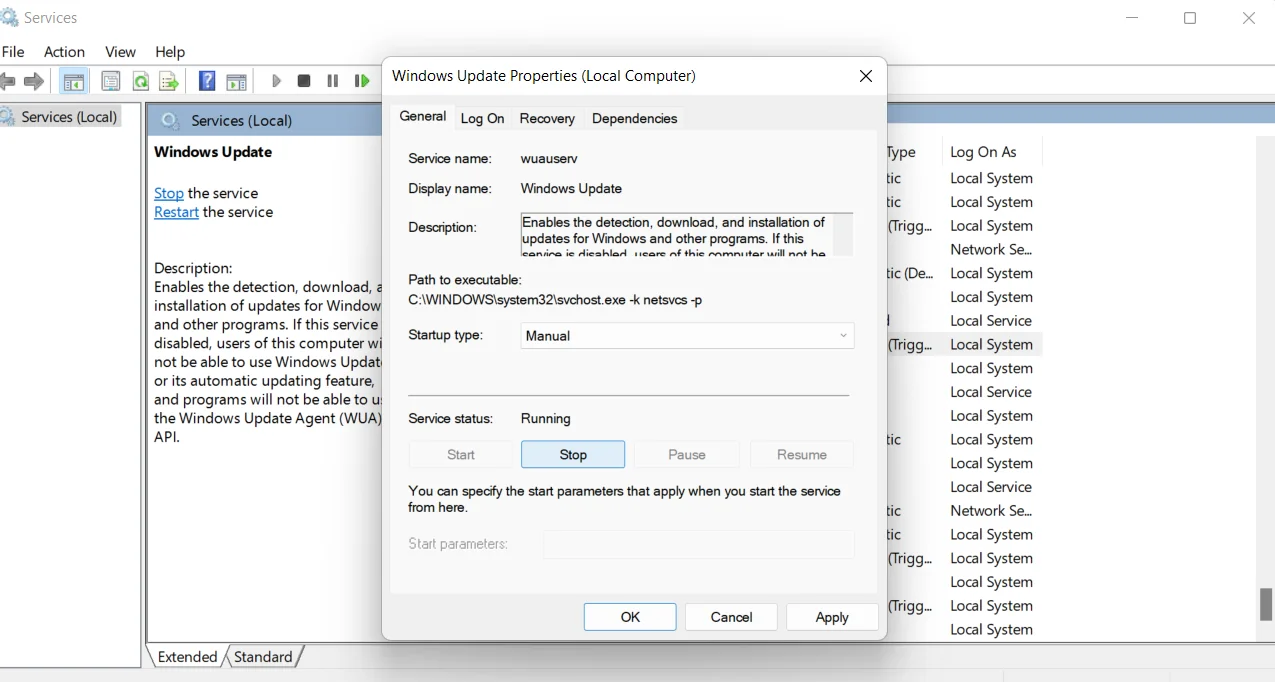1275x682 pixels.
Task: Click the grayed-out Pause button
Action: point(687,455)
